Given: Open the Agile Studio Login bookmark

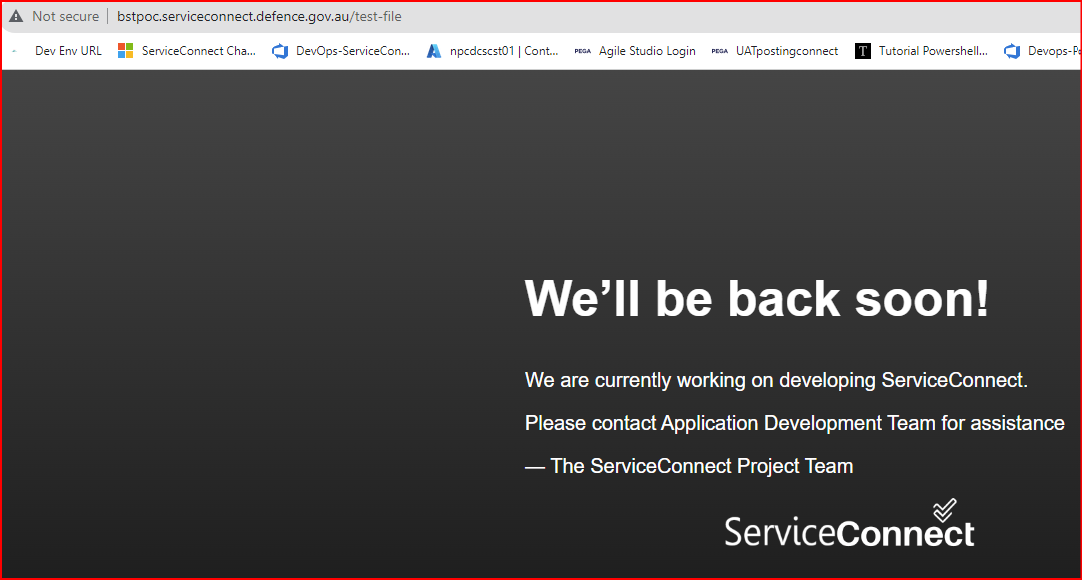Looking at the screenshot, I should pos(647,50).
